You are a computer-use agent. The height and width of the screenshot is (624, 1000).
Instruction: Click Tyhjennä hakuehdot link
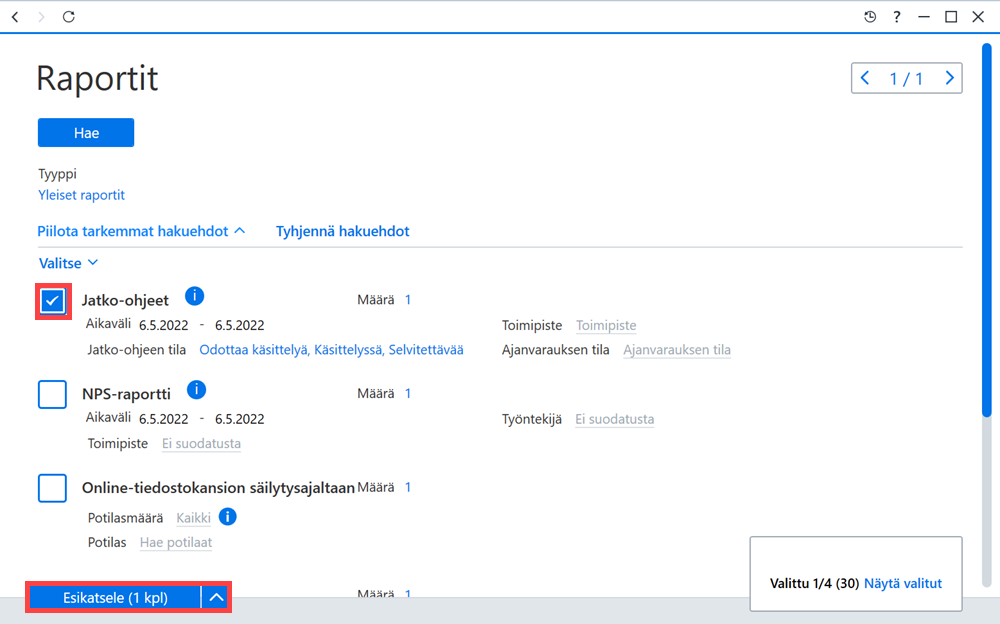click(342, 231)
